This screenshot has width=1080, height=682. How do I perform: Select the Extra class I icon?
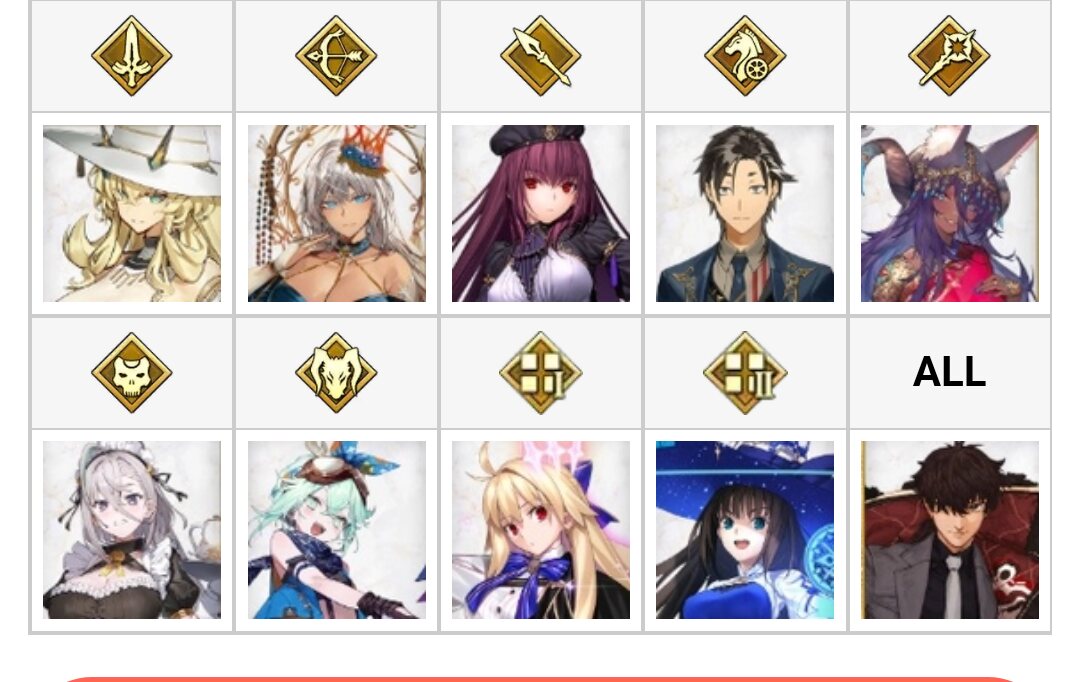coord(541,373)
